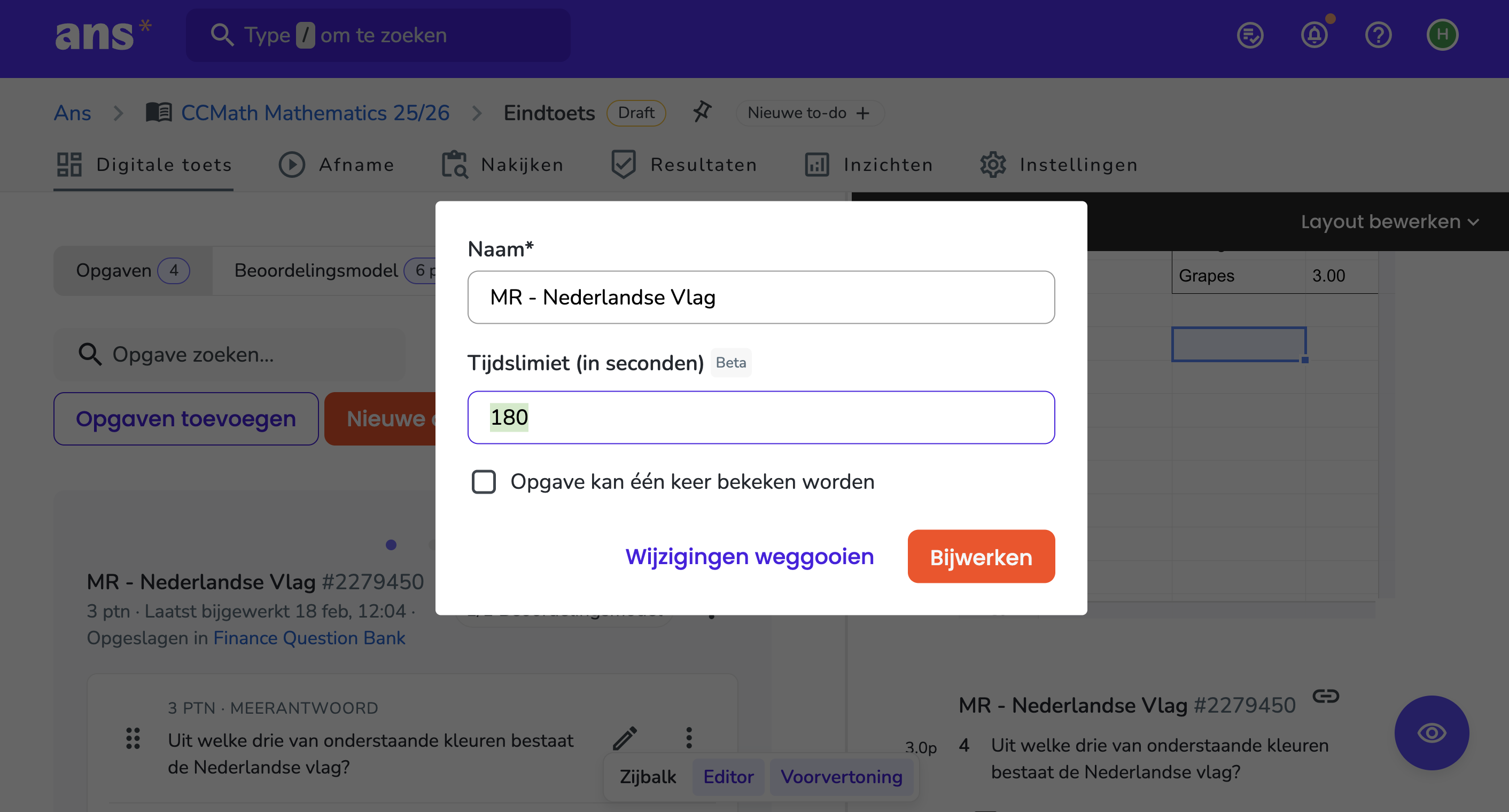Click Eindtoets title in breadcrumb
1509x812 pixels.
[x=549, y=112]
